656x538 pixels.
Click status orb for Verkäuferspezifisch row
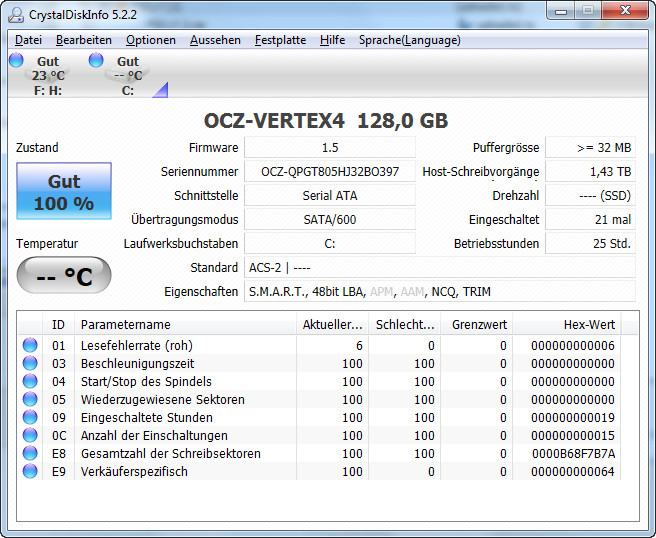tap(30, 471)
